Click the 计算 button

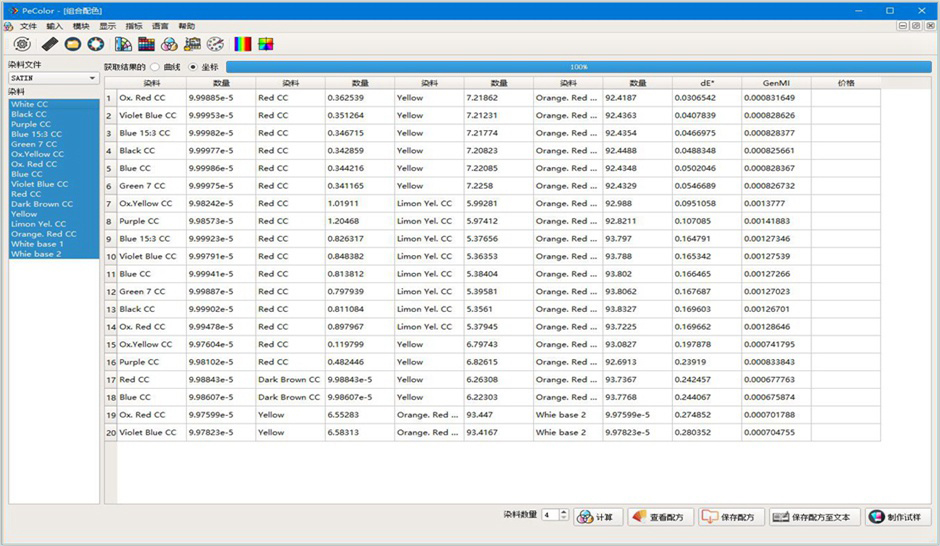[596, 516]
